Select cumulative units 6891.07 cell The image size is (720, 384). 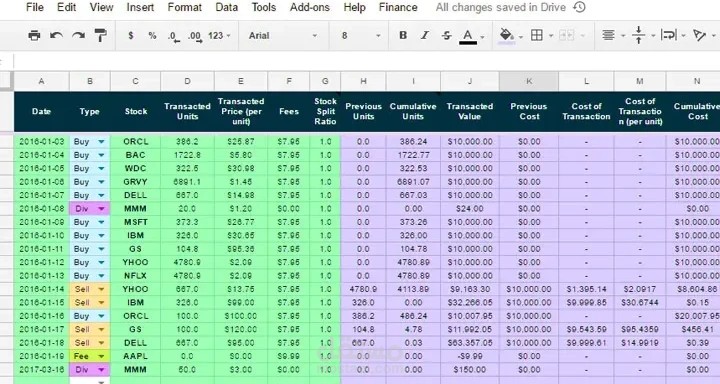pos(413,182)
